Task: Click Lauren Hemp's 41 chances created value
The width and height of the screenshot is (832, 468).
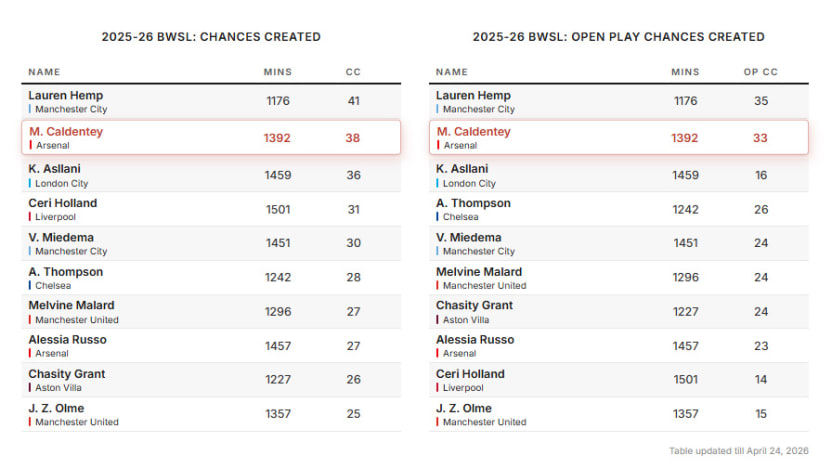Action: [353, 101]
